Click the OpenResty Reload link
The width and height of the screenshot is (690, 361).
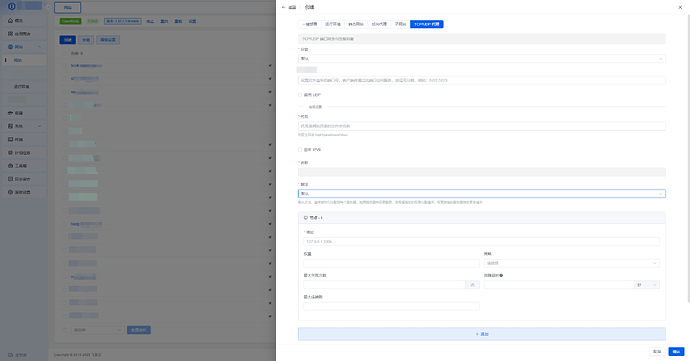pos(178,21)
